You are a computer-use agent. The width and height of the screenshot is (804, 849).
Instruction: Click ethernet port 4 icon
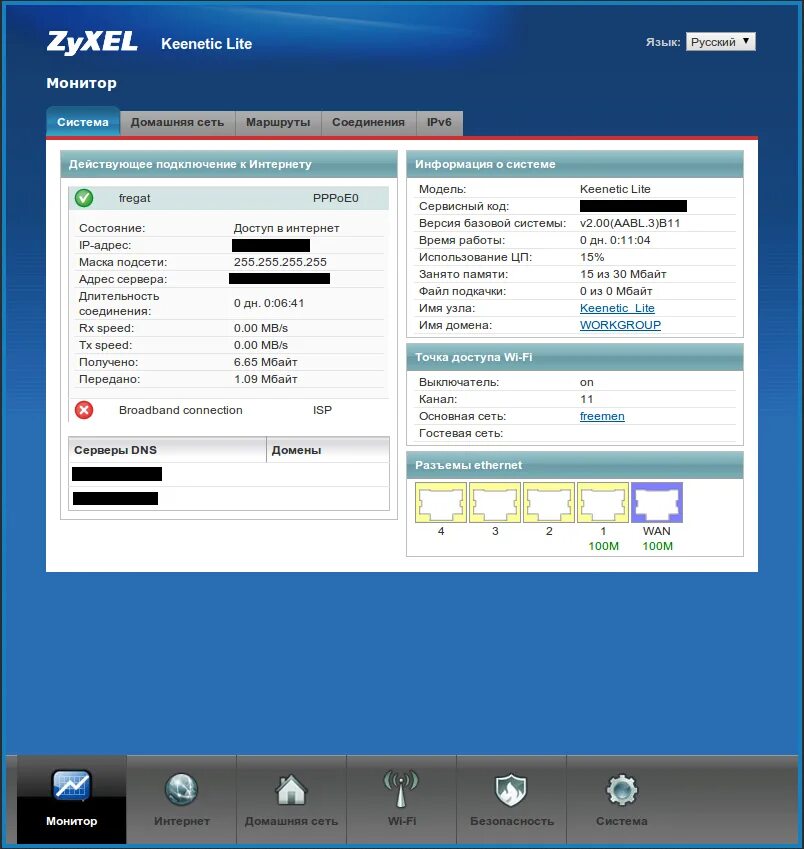(x=441, y=502)
